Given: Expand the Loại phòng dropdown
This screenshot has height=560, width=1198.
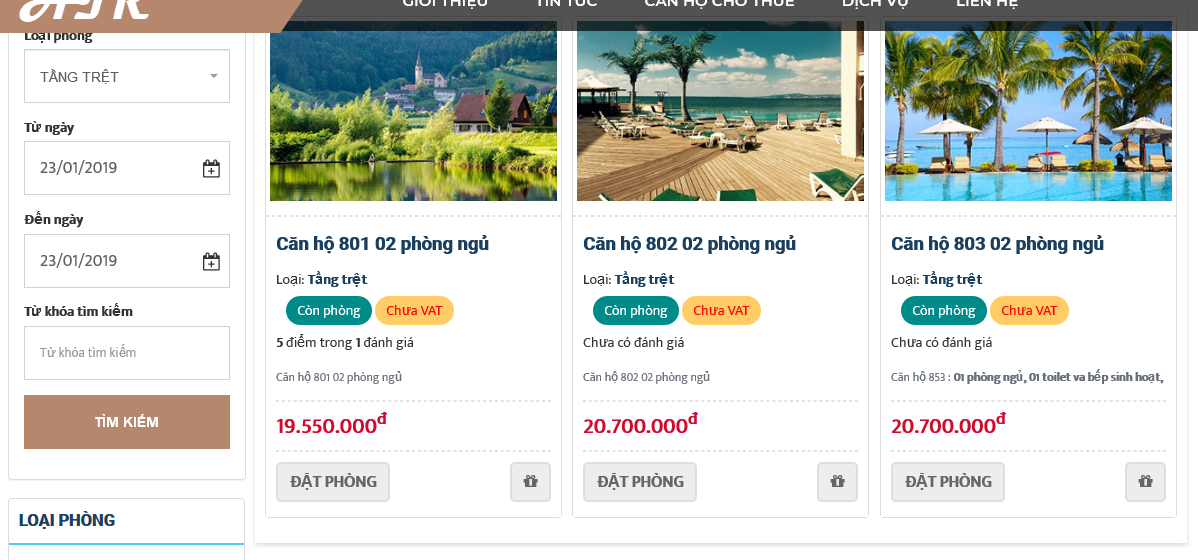Looking at the screenshot, I should click(x=127, y=77).
